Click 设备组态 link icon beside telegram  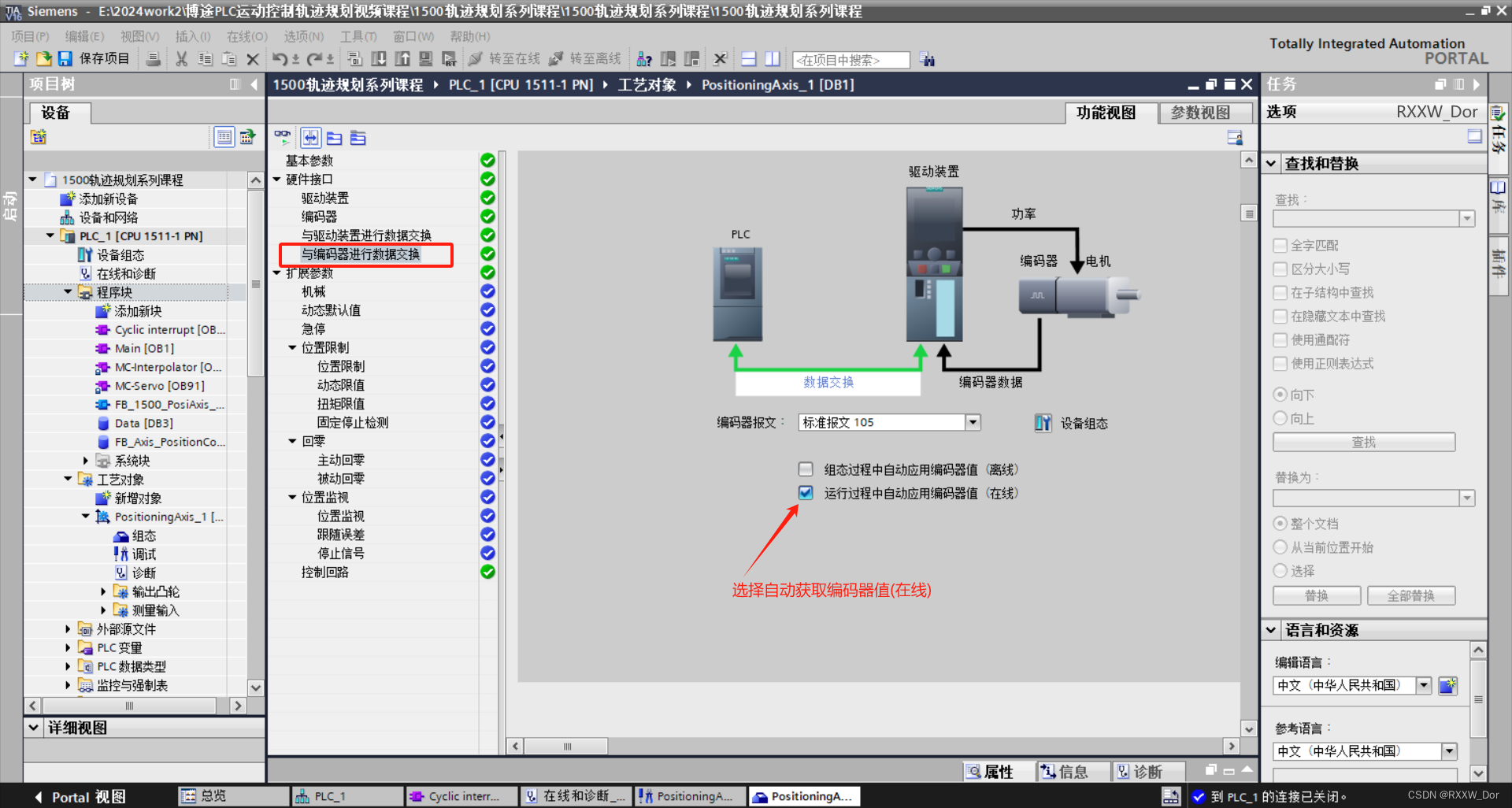click(1043, 423)
